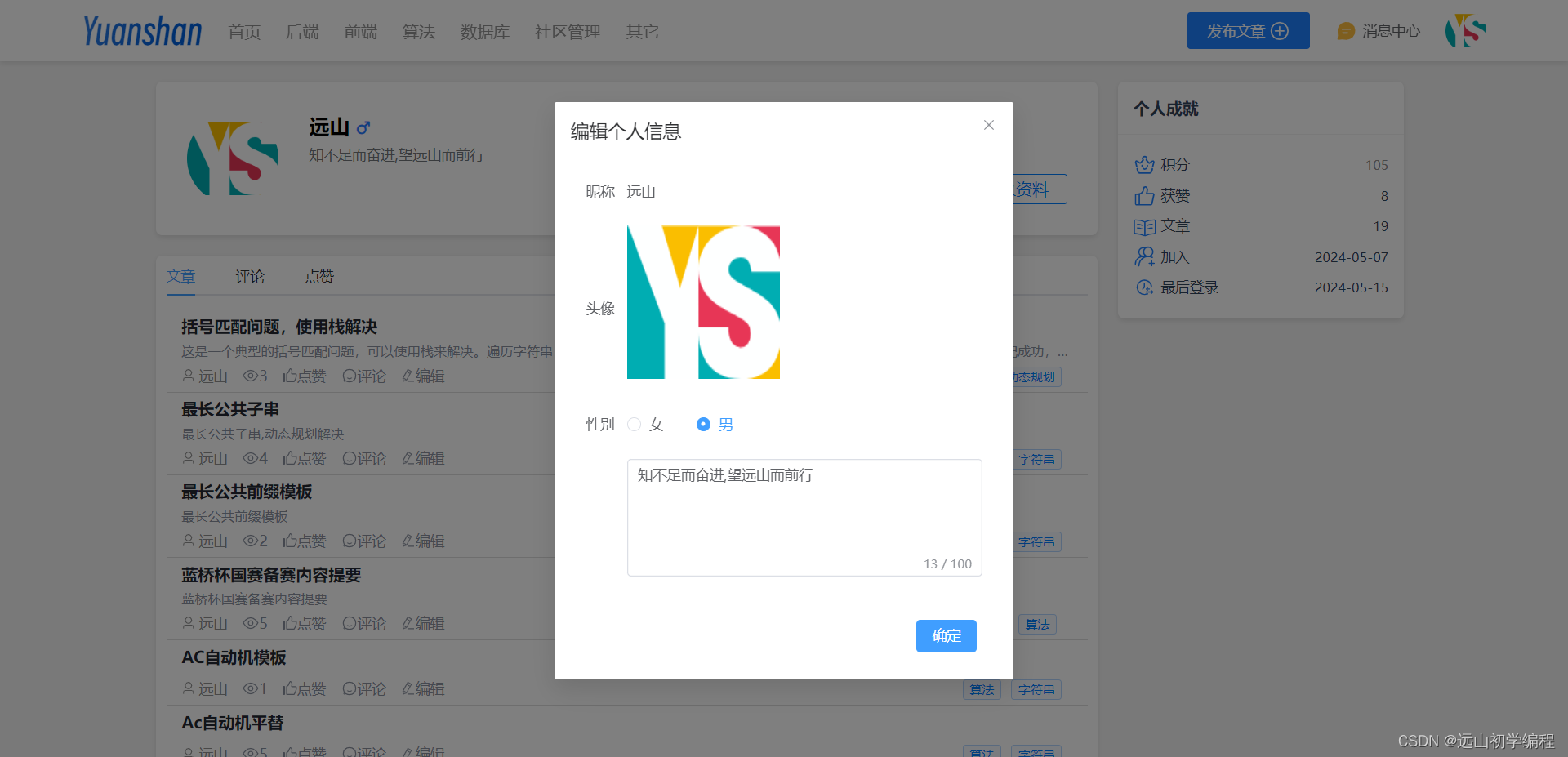
Task: Click 评论 on 括号匹配问题 article
Action: [x=364, y=376]
